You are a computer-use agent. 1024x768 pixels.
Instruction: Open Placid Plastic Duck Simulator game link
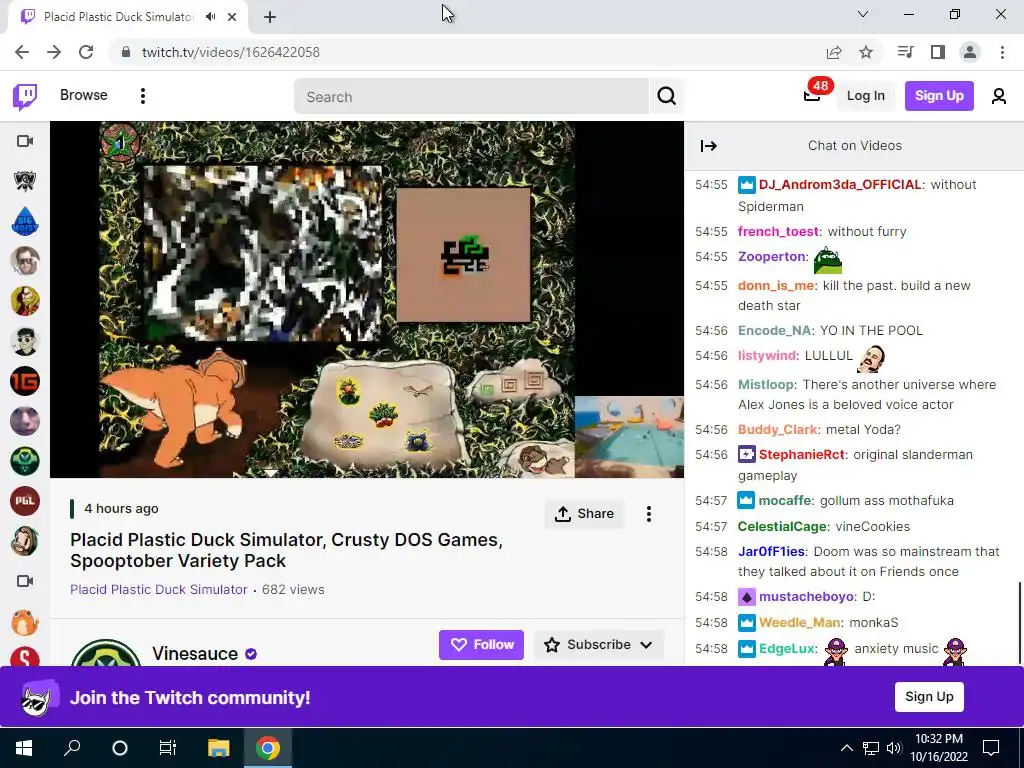click(159, 590)
